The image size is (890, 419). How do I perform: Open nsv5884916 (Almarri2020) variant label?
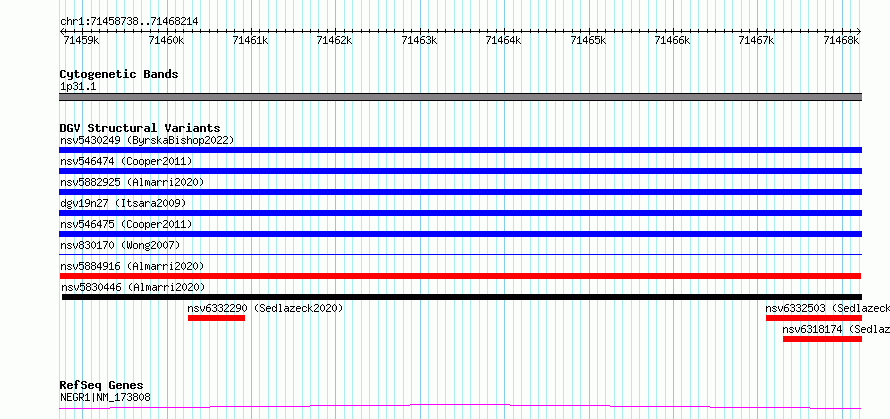point(132,266)
